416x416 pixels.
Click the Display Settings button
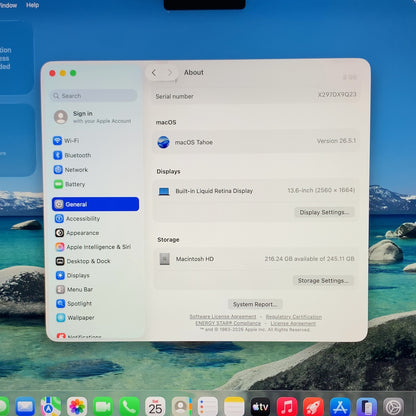coord(324,212)
